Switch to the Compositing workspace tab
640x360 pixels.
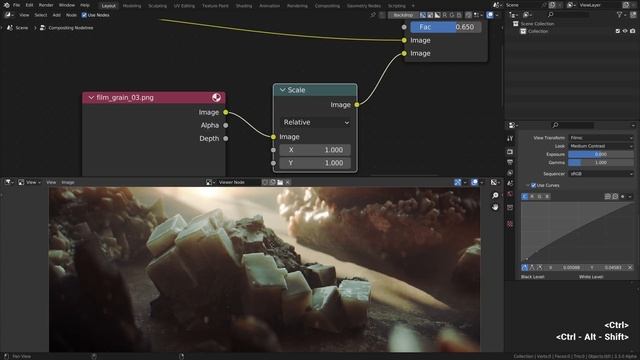coord(327,6)
